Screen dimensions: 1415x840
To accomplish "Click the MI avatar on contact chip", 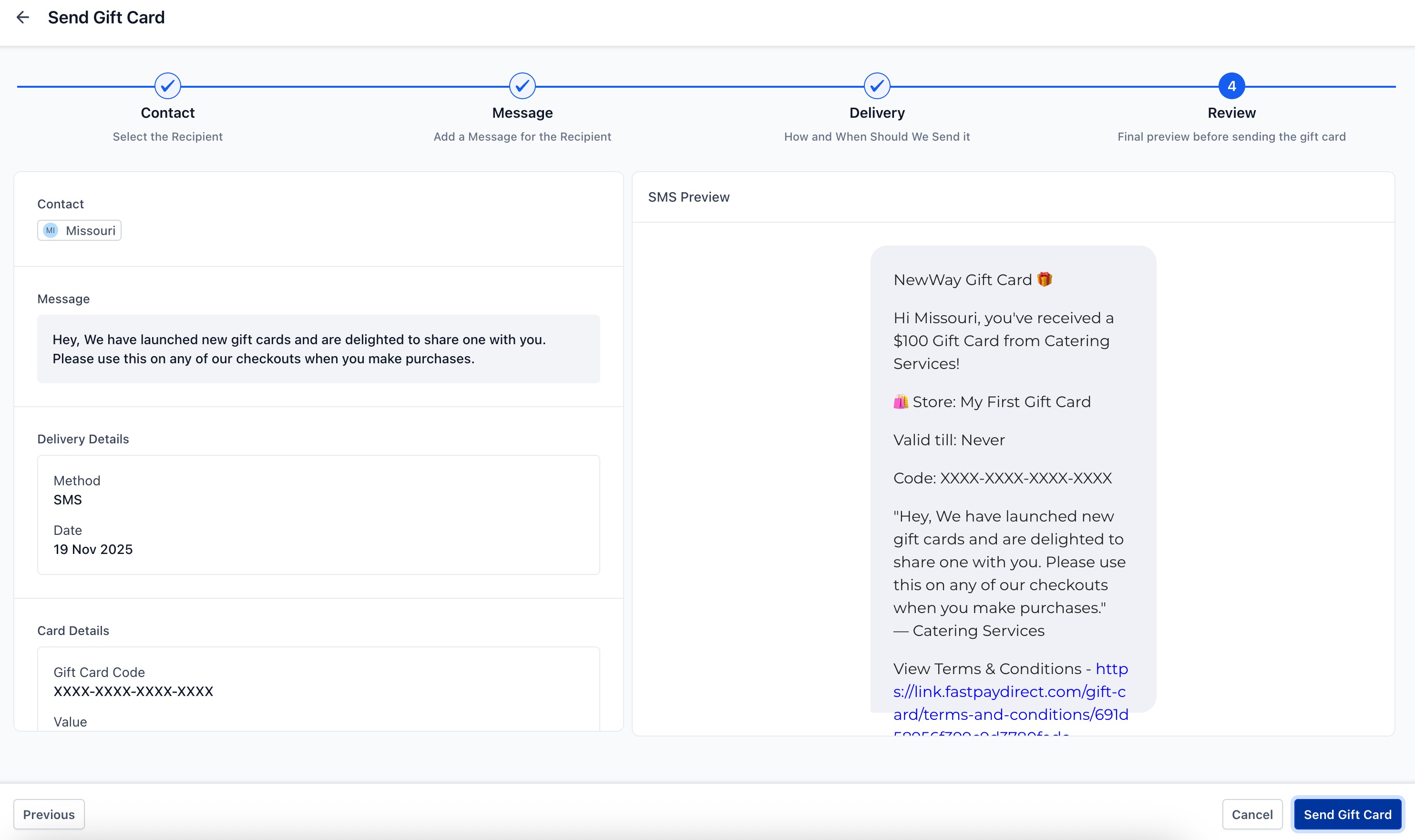I will [51, 230].
